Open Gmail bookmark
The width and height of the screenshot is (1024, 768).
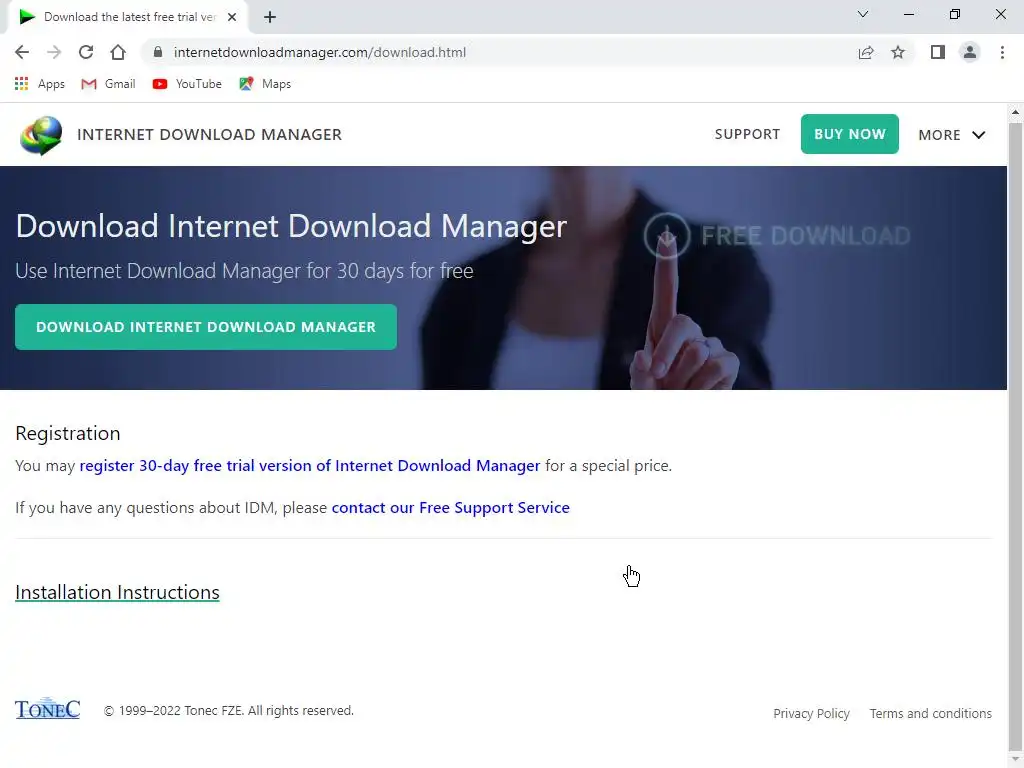[108, 84]
